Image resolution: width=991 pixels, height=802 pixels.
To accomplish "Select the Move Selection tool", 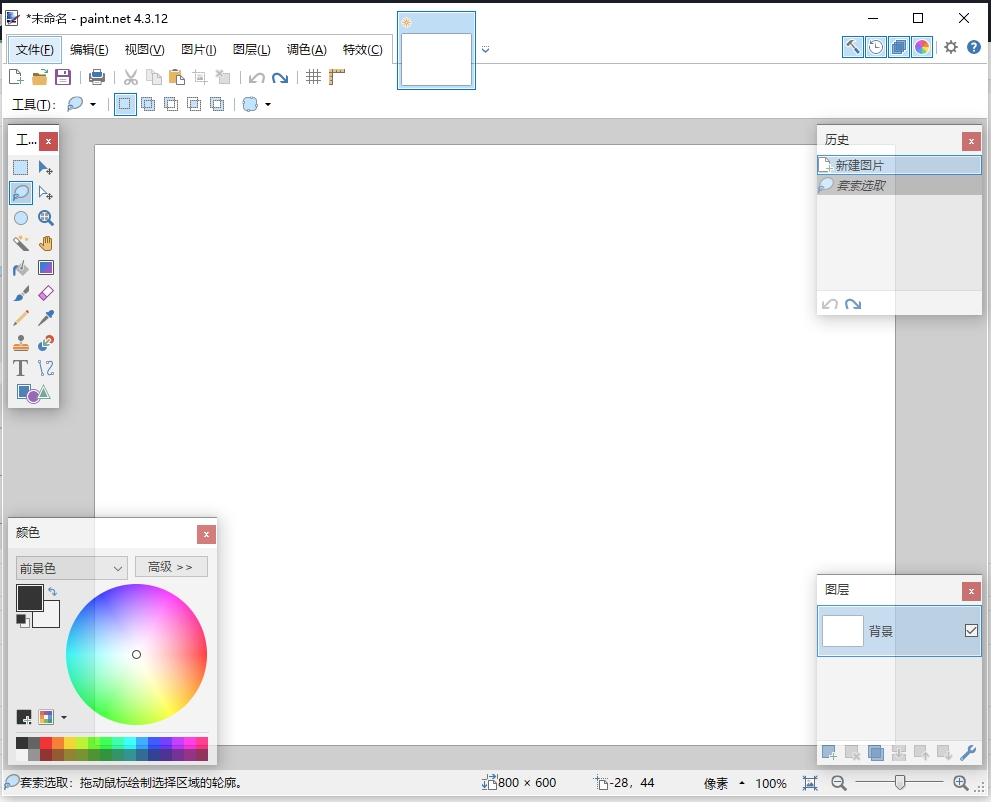I will [46, 193].
